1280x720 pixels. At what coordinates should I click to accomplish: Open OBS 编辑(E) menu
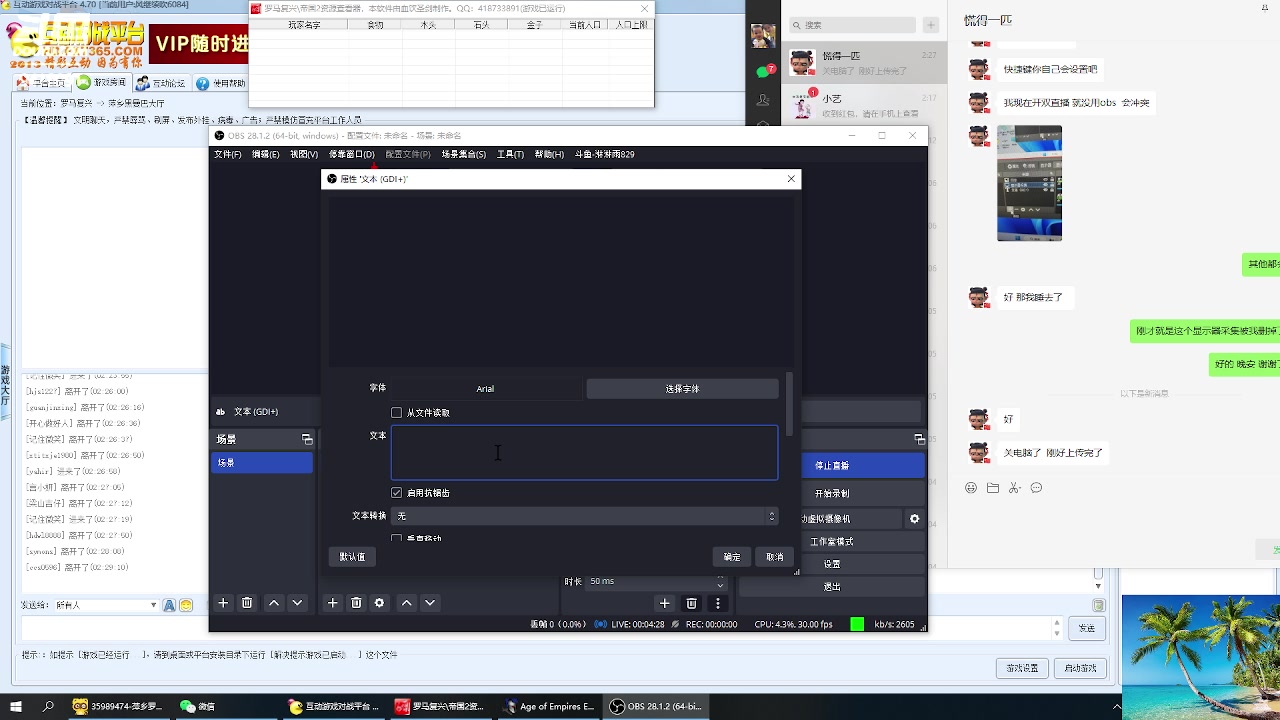tap(265, 154)
